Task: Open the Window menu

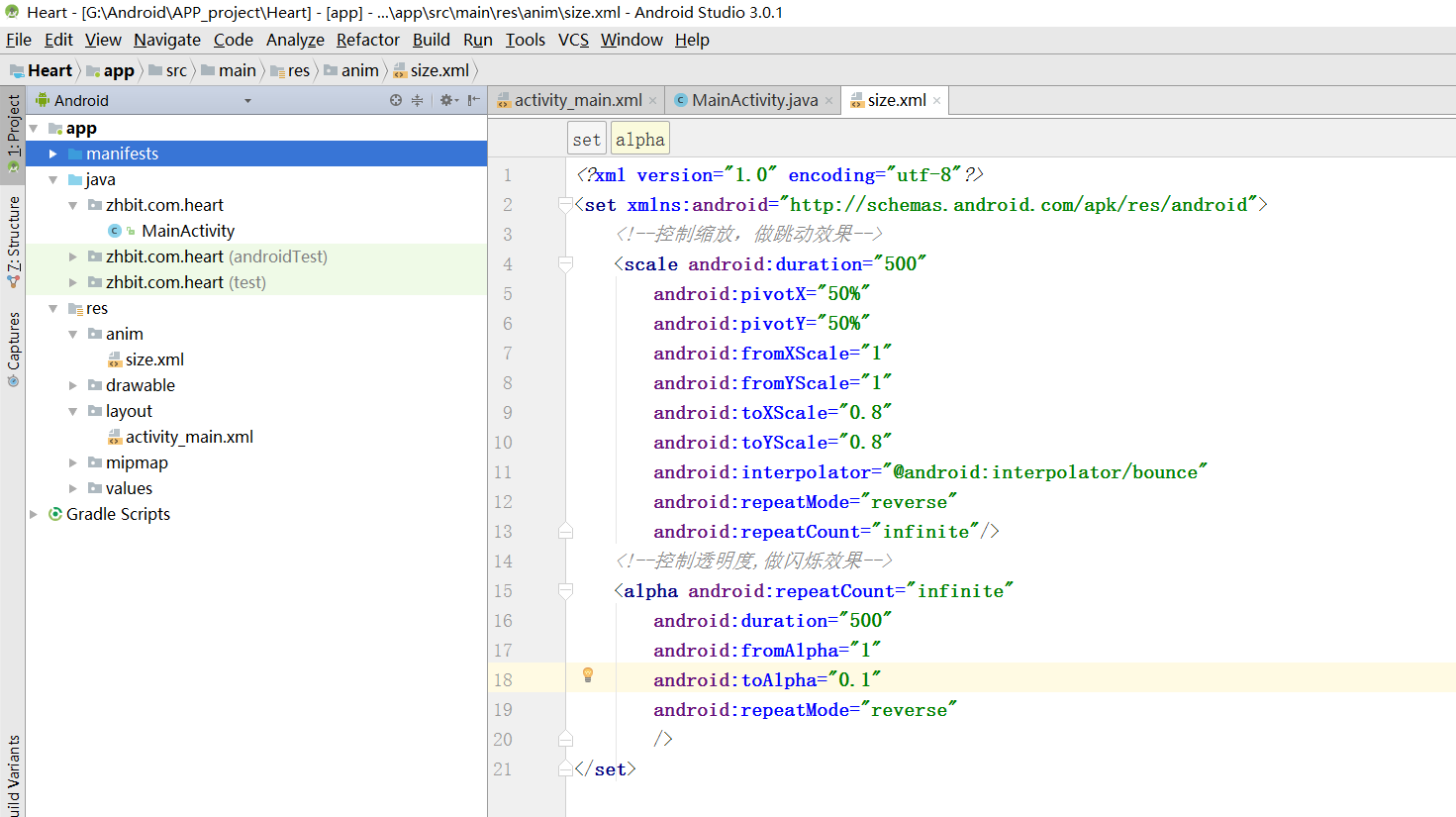Action: coord(631,40)
